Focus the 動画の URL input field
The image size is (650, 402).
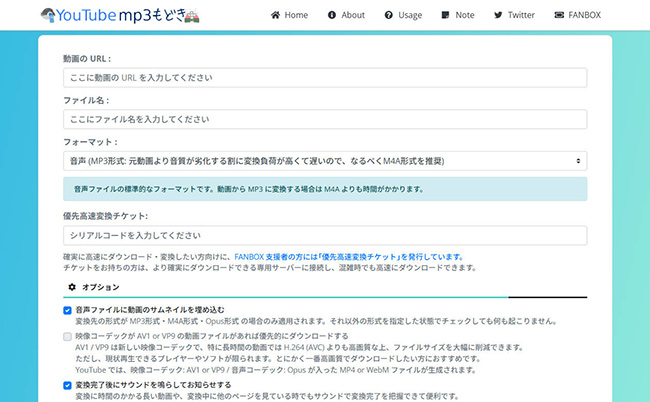[x=325, y=78]
